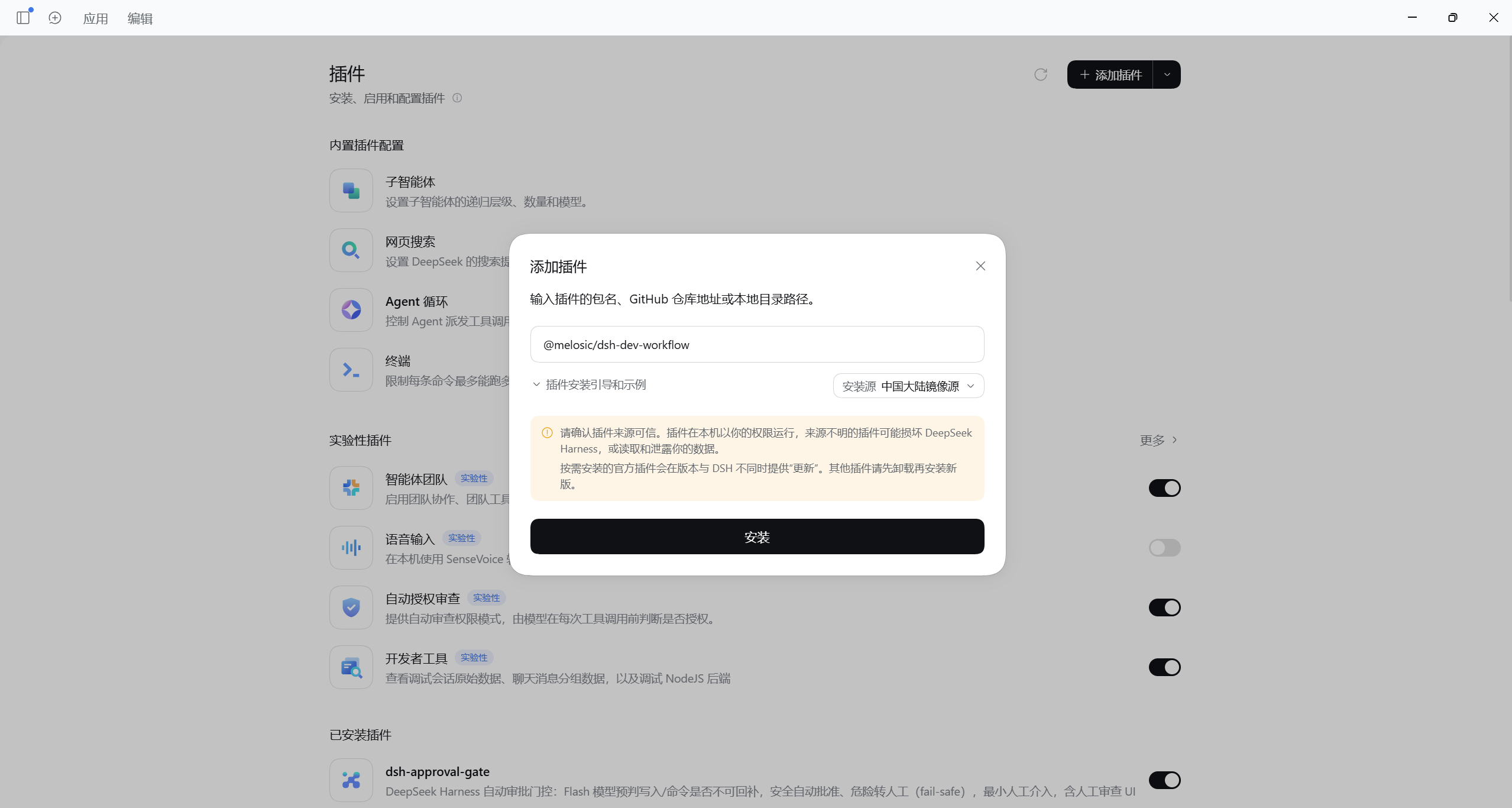Viewport: 1512px width, 808px height.
Task: Click the plugin package name input field
Action: [757, 344]
